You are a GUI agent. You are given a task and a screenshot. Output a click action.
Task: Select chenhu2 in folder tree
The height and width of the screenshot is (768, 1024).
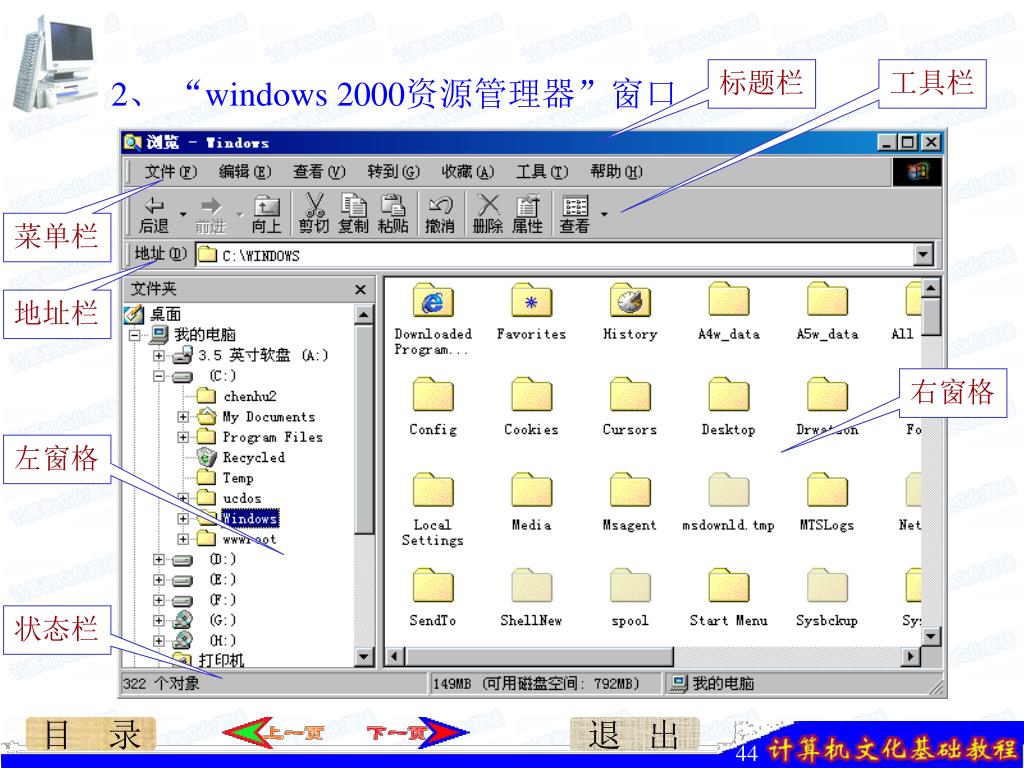(x=249, y=396)
